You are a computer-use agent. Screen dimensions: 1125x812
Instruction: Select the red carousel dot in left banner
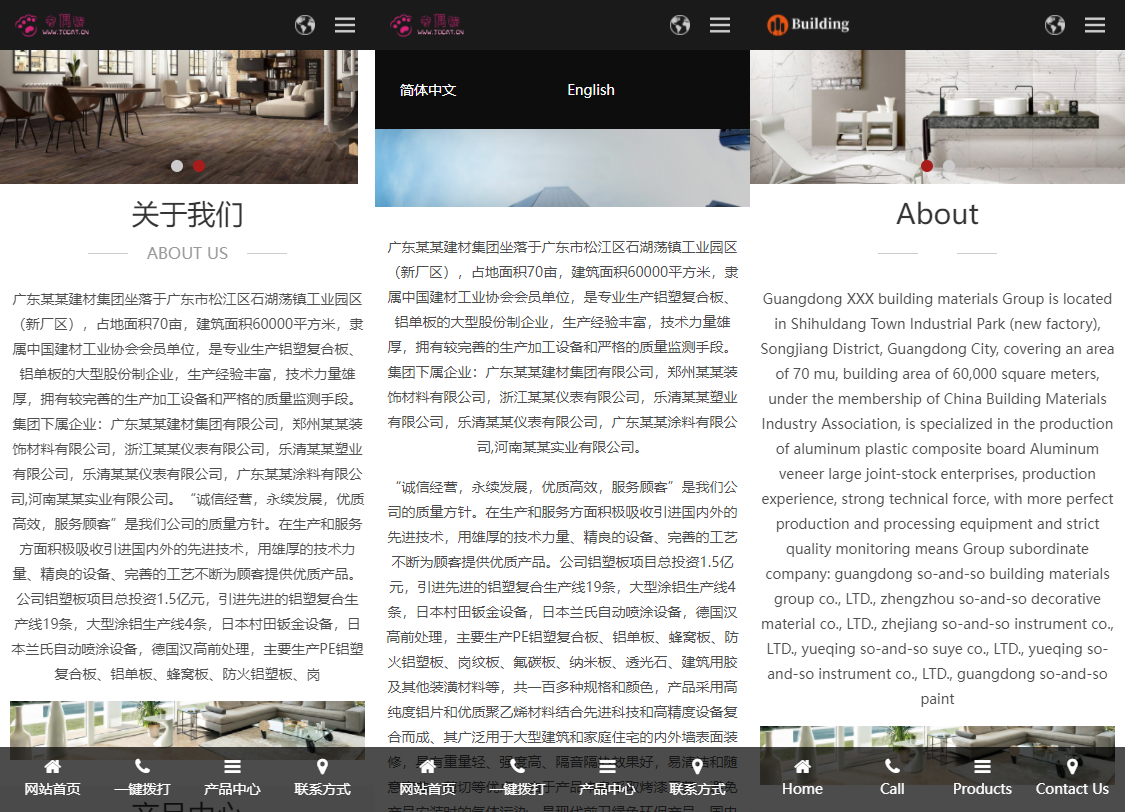[x=199, y=166]
